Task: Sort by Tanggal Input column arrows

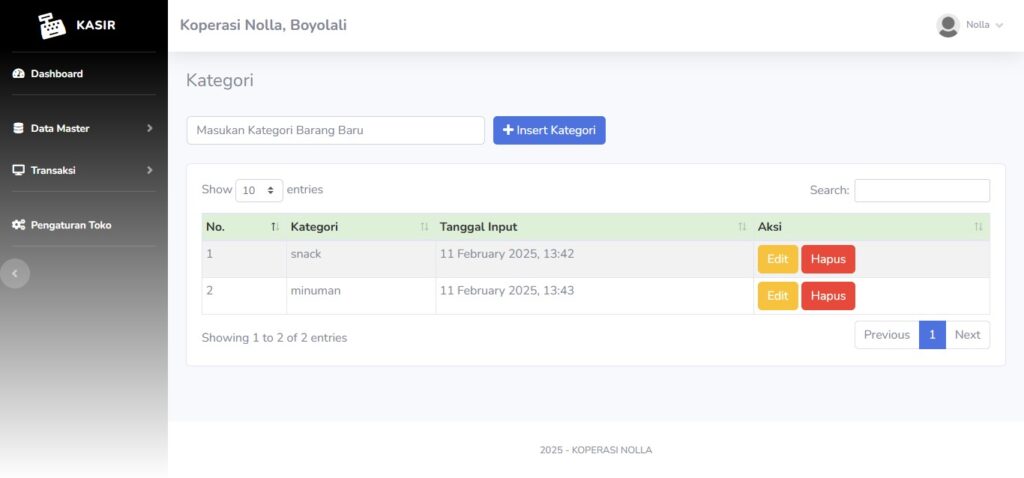Action: point(742,227)
